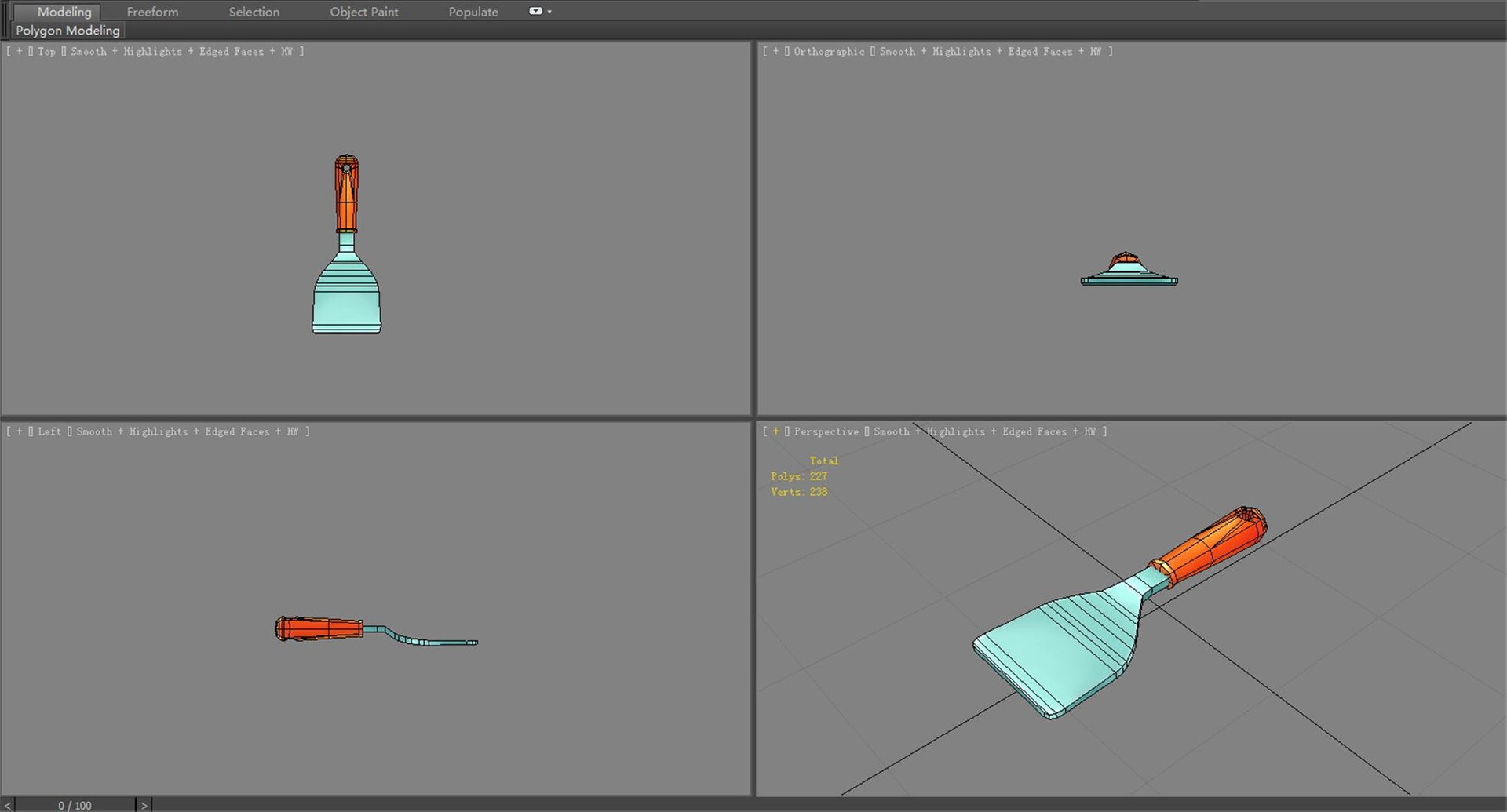Step time slider forward with right arrow
Viewport: 1507px width, 812px height.
[144, 805]
